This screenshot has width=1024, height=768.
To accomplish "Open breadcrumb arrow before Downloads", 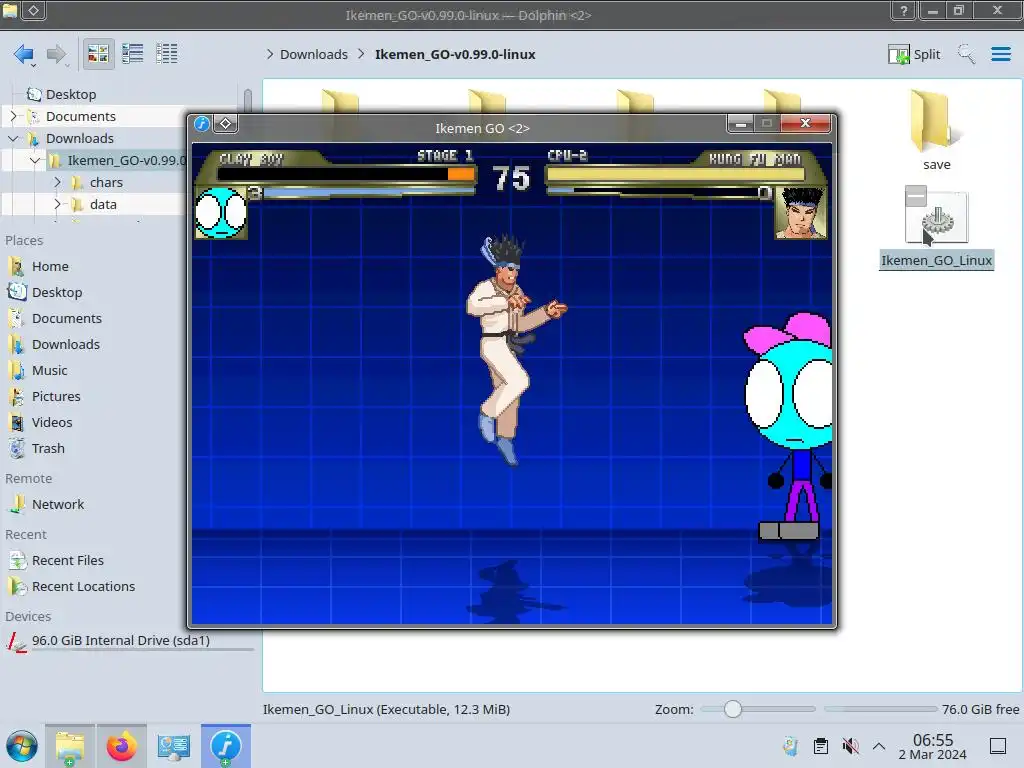I will [270, 54].
